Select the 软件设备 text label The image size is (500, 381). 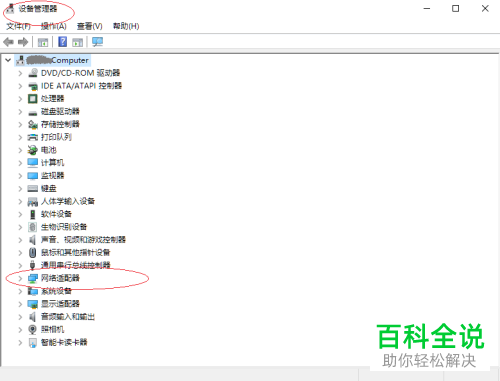tap(56, 214)
